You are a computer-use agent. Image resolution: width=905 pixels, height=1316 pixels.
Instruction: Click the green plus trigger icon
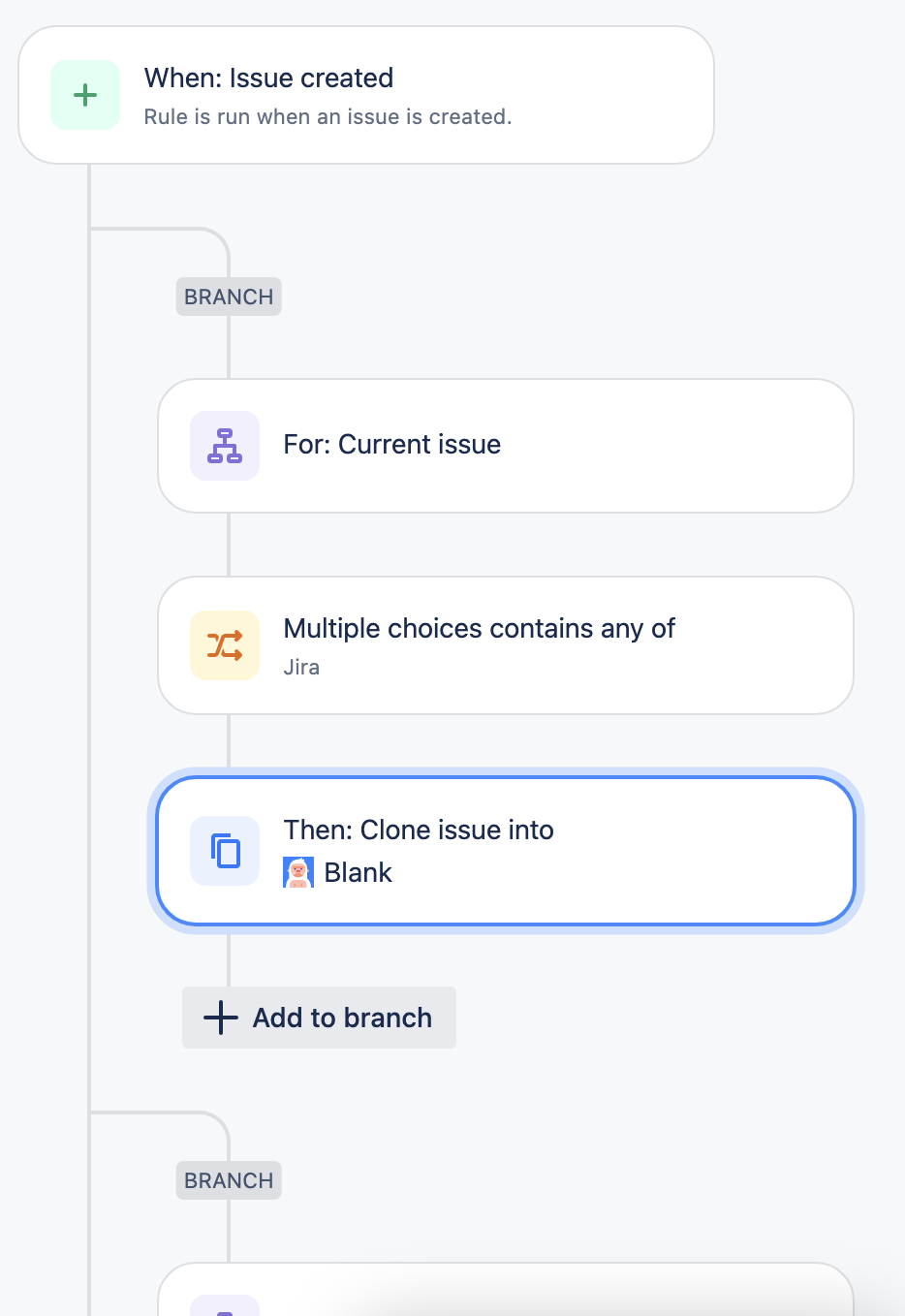click(x=85, y=95)
